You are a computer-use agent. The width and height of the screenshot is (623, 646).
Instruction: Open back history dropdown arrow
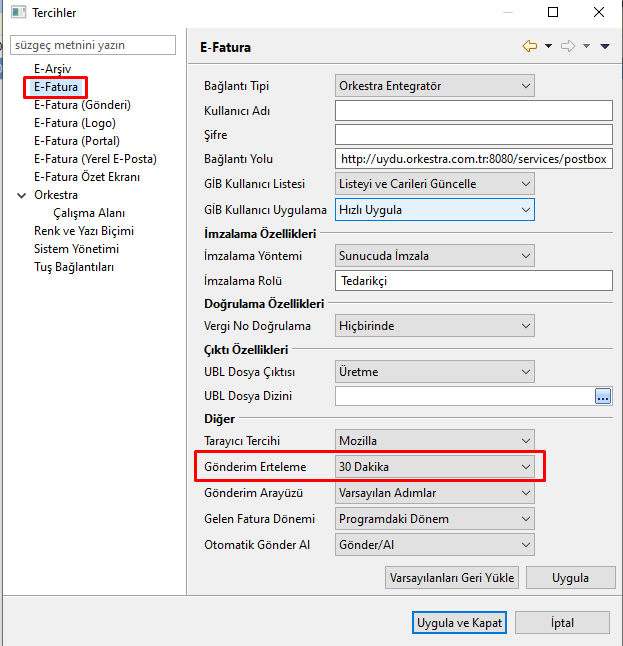pos(548,46)
